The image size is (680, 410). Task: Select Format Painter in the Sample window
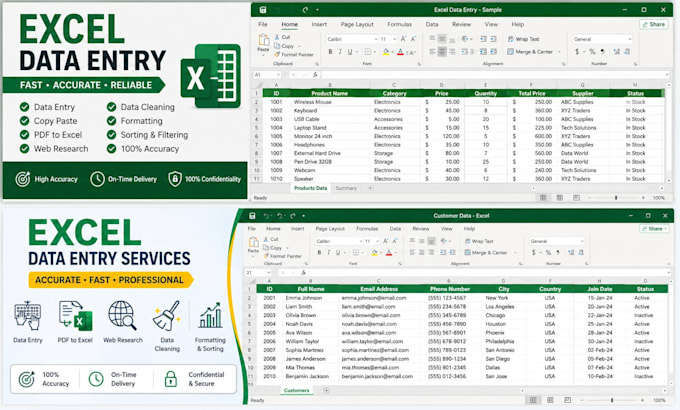point(294,54)
